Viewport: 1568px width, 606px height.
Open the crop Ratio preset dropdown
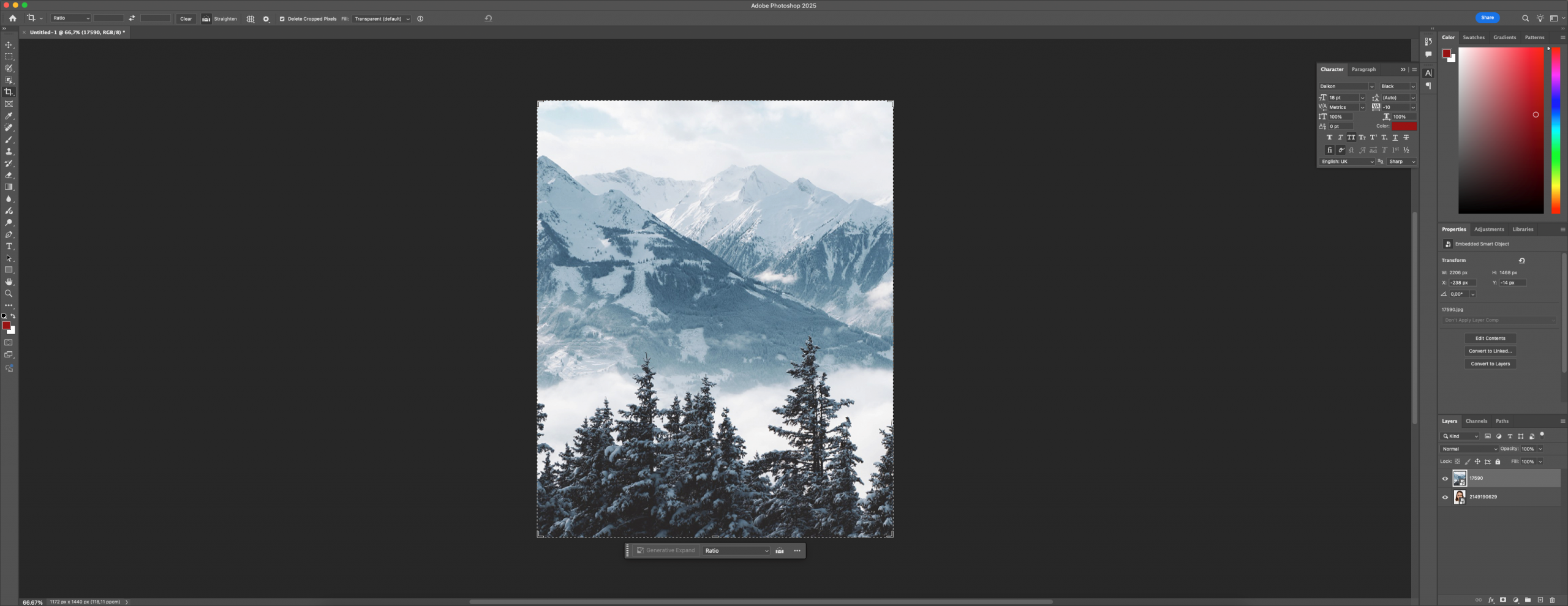coord(71,18)
